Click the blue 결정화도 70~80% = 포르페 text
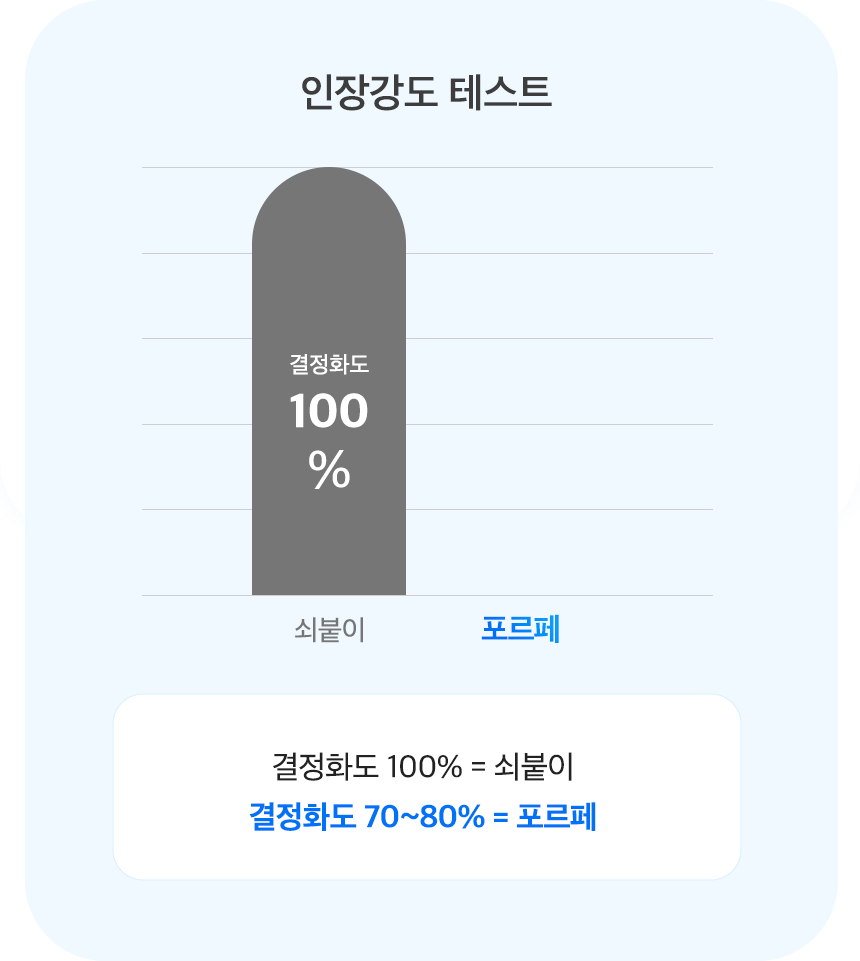This screenshot has width=860, height=961. [x=422, y=816]
